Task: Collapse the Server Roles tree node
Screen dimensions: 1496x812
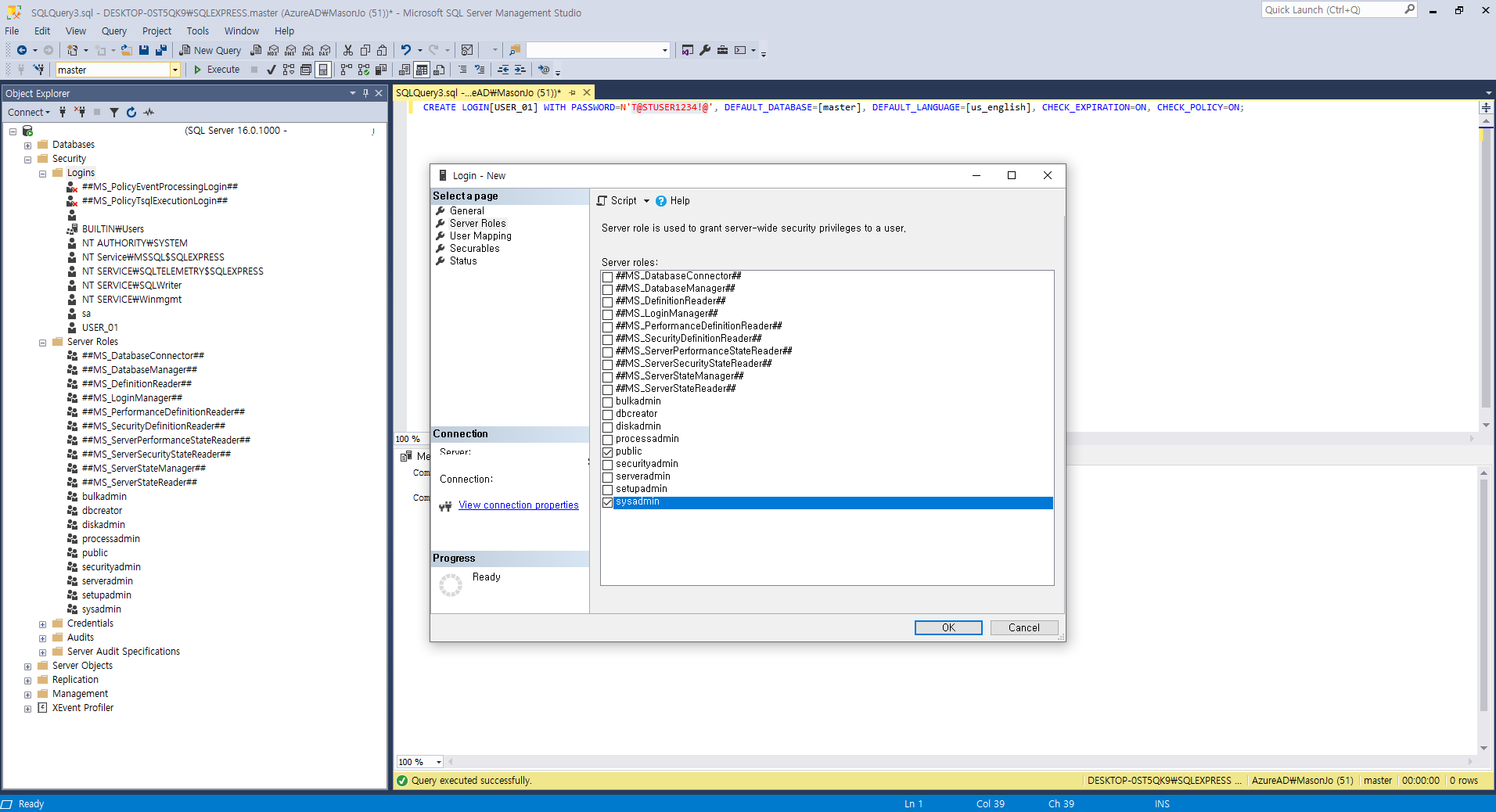Action: tap(42, 343)
